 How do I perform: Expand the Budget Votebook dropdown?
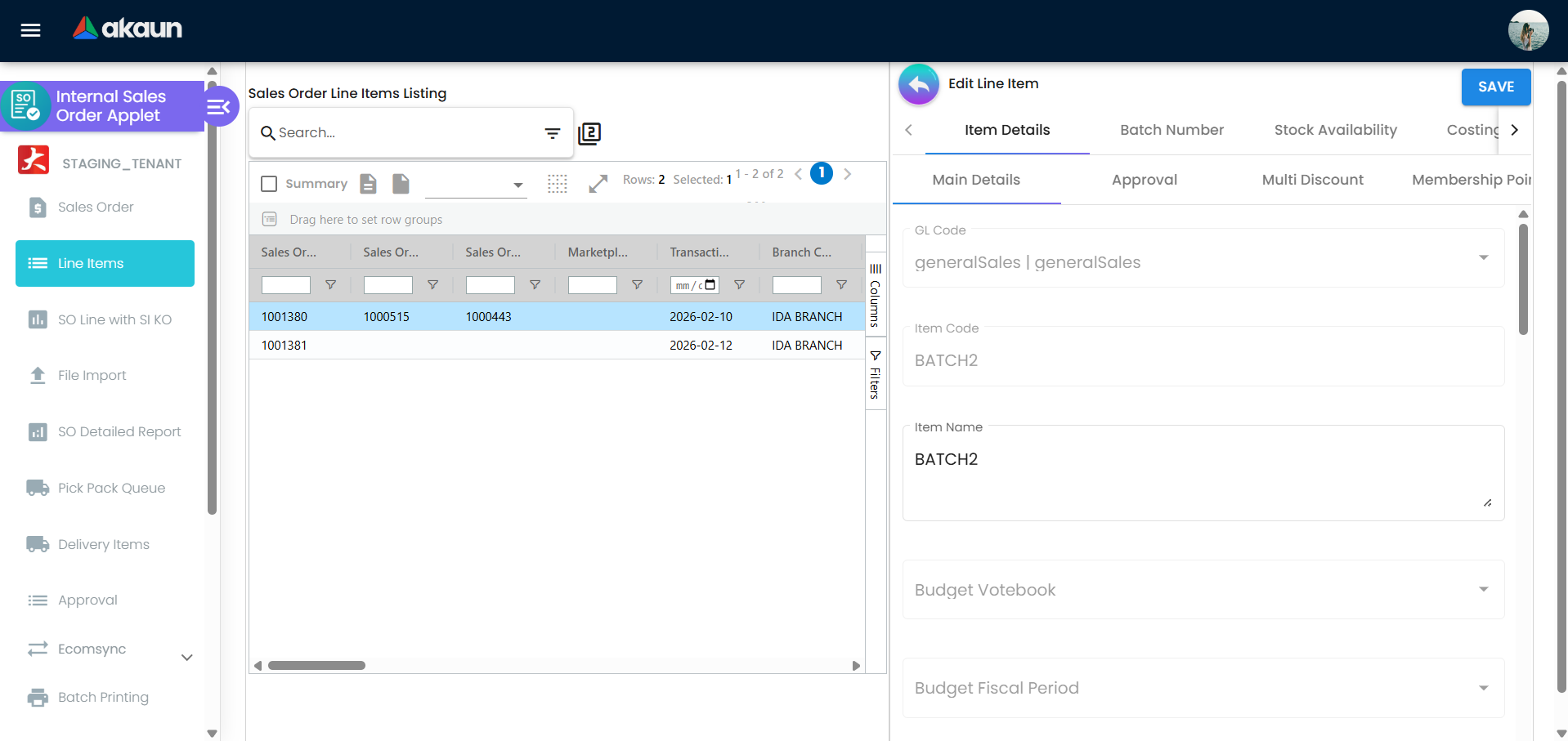(x=1203, y=590)
